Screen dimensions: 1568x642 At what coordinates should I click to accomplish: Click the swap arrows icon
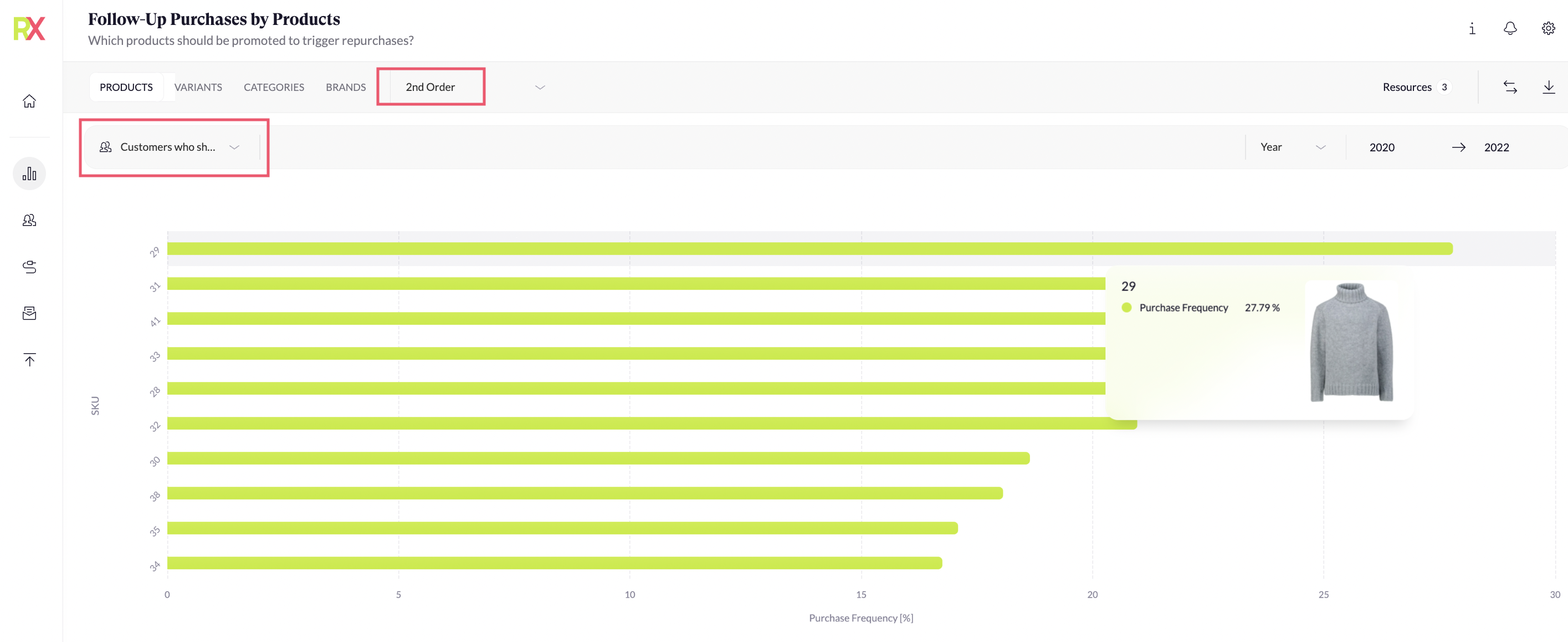click(1510, 87)
